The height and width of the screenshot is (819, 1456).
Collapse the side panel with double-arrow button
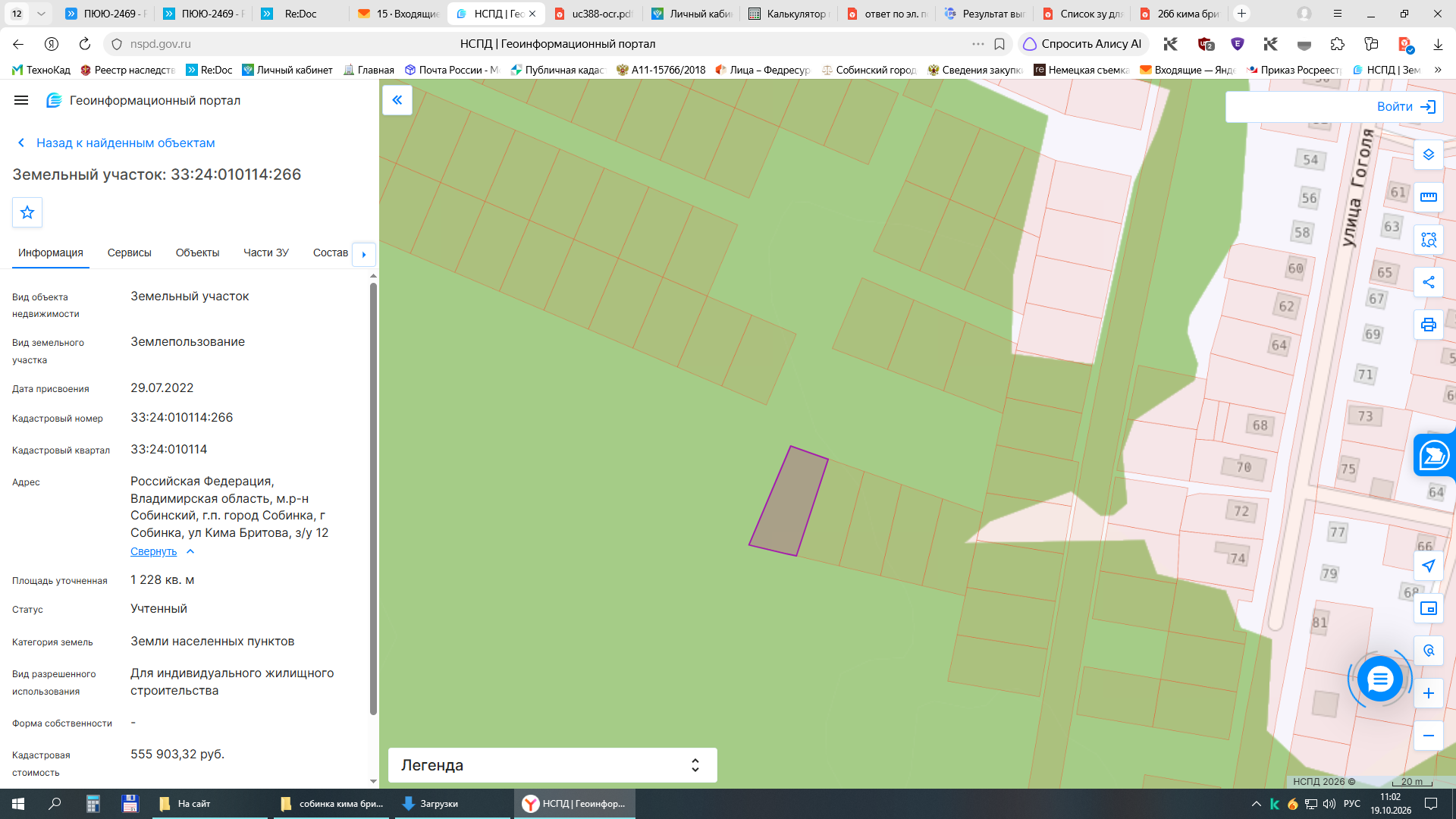point(397,100)
